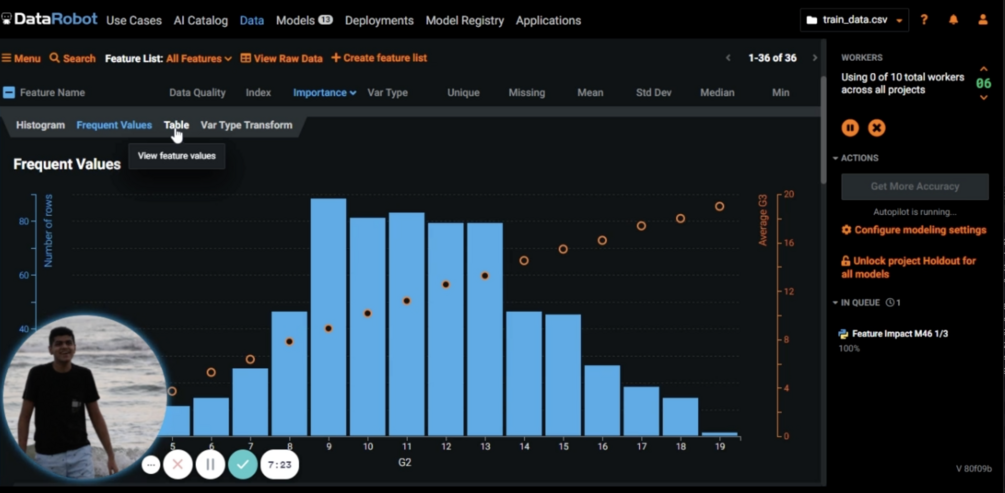Image resolution: width=1005 pixels, height=493 pixels.
Task: Click the Median column header
Action: click(717, 92)
